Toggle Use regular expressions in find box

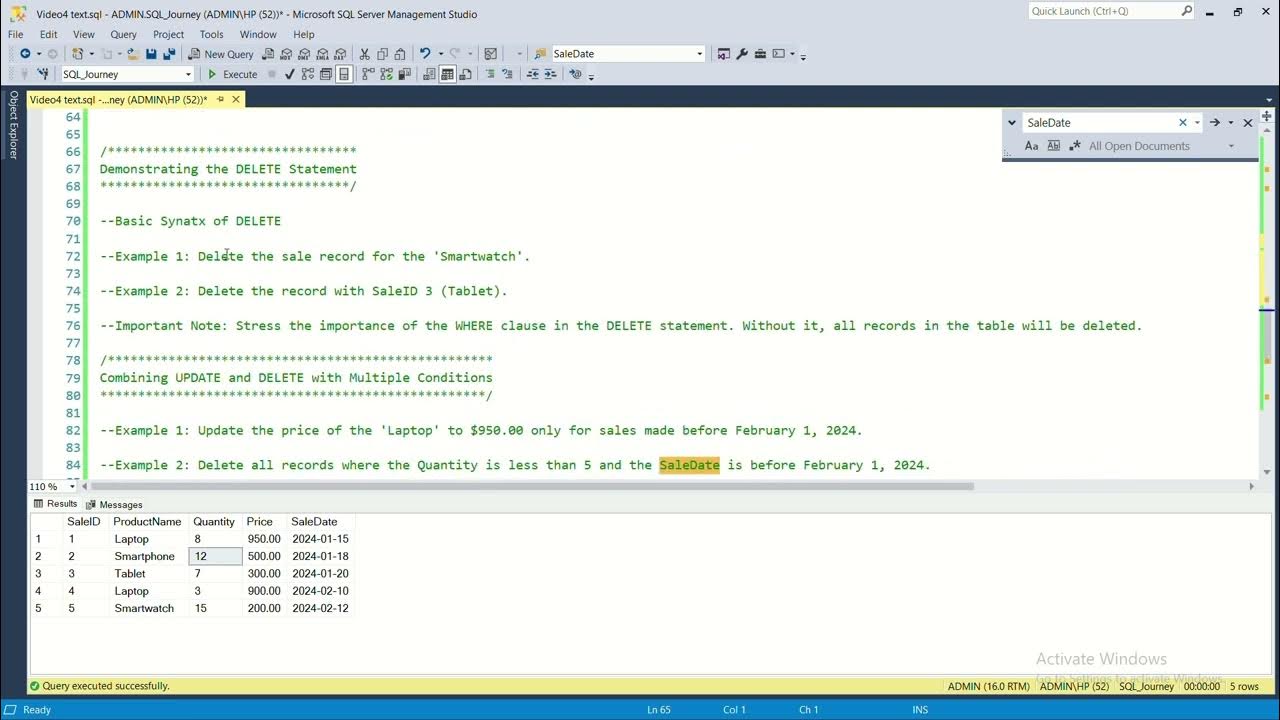(1075, 146)
